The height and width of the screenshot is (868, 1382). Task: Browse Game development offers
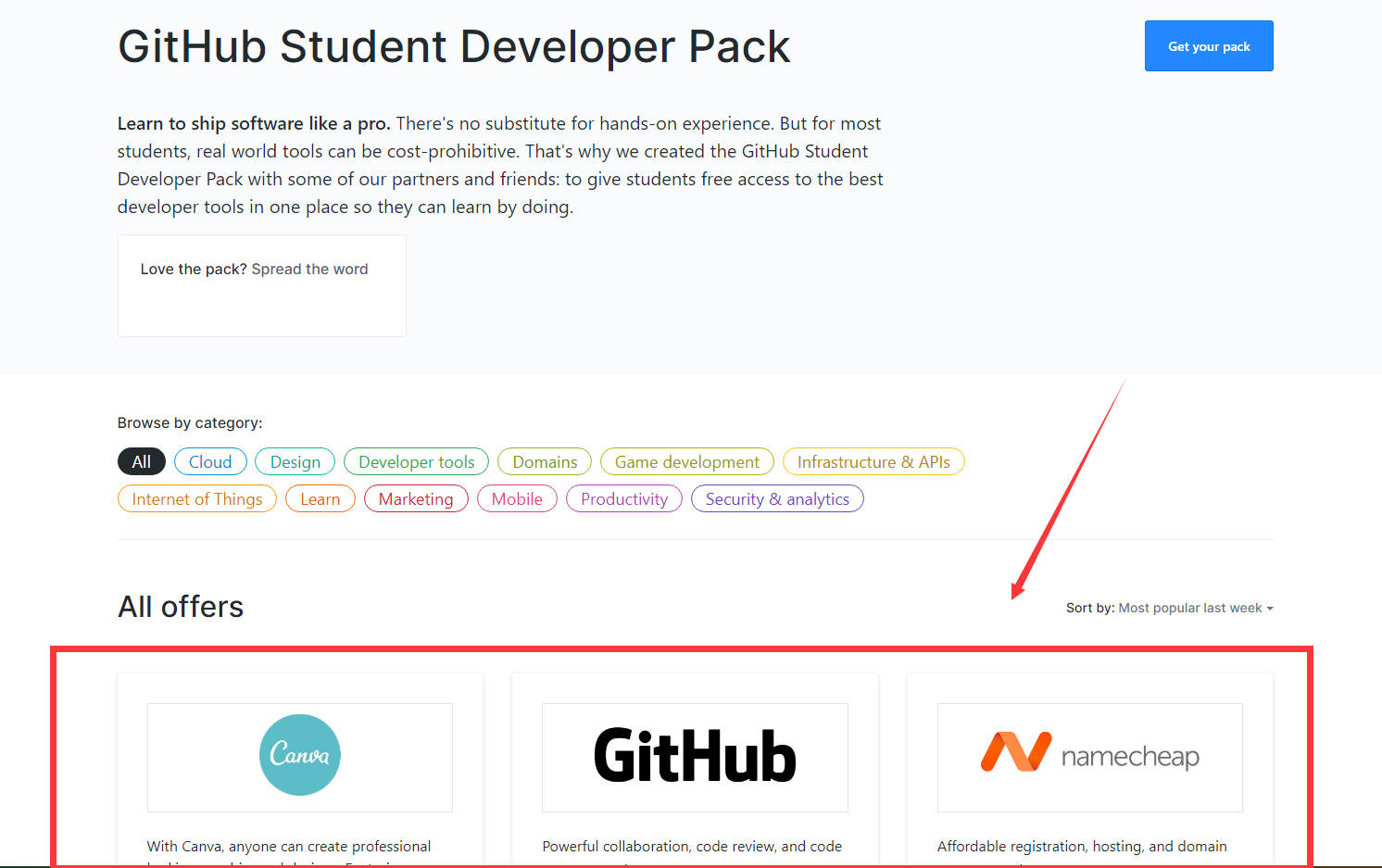[x=687, y=462]
